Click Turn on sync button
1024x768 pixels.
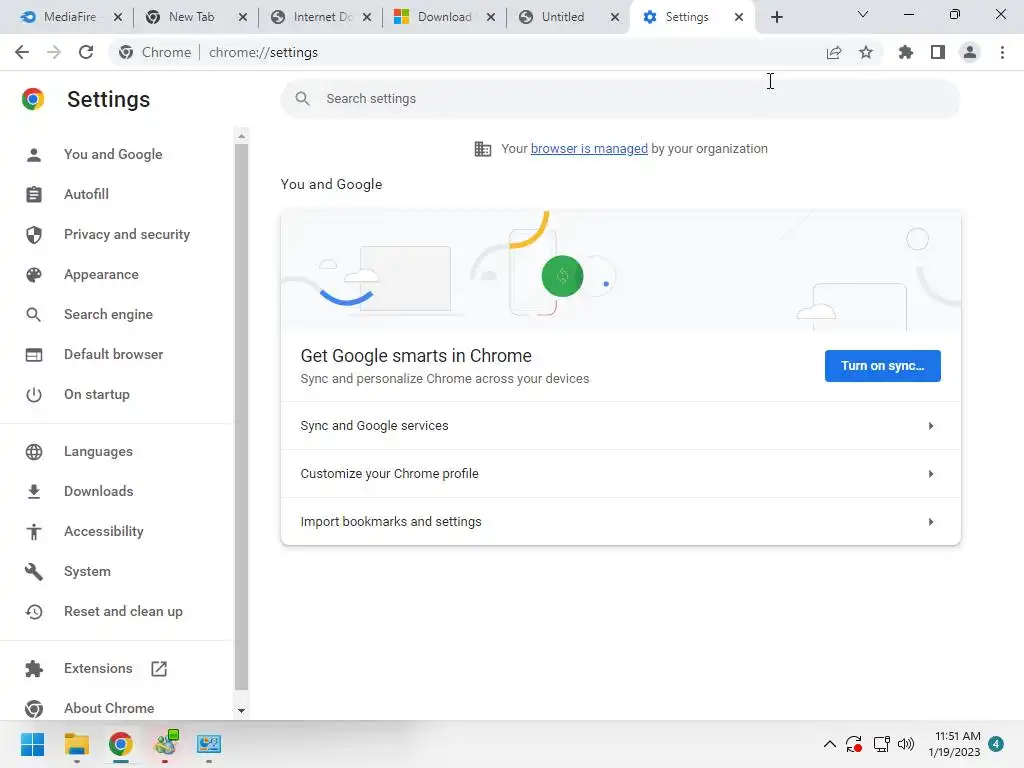pos(882,366)
